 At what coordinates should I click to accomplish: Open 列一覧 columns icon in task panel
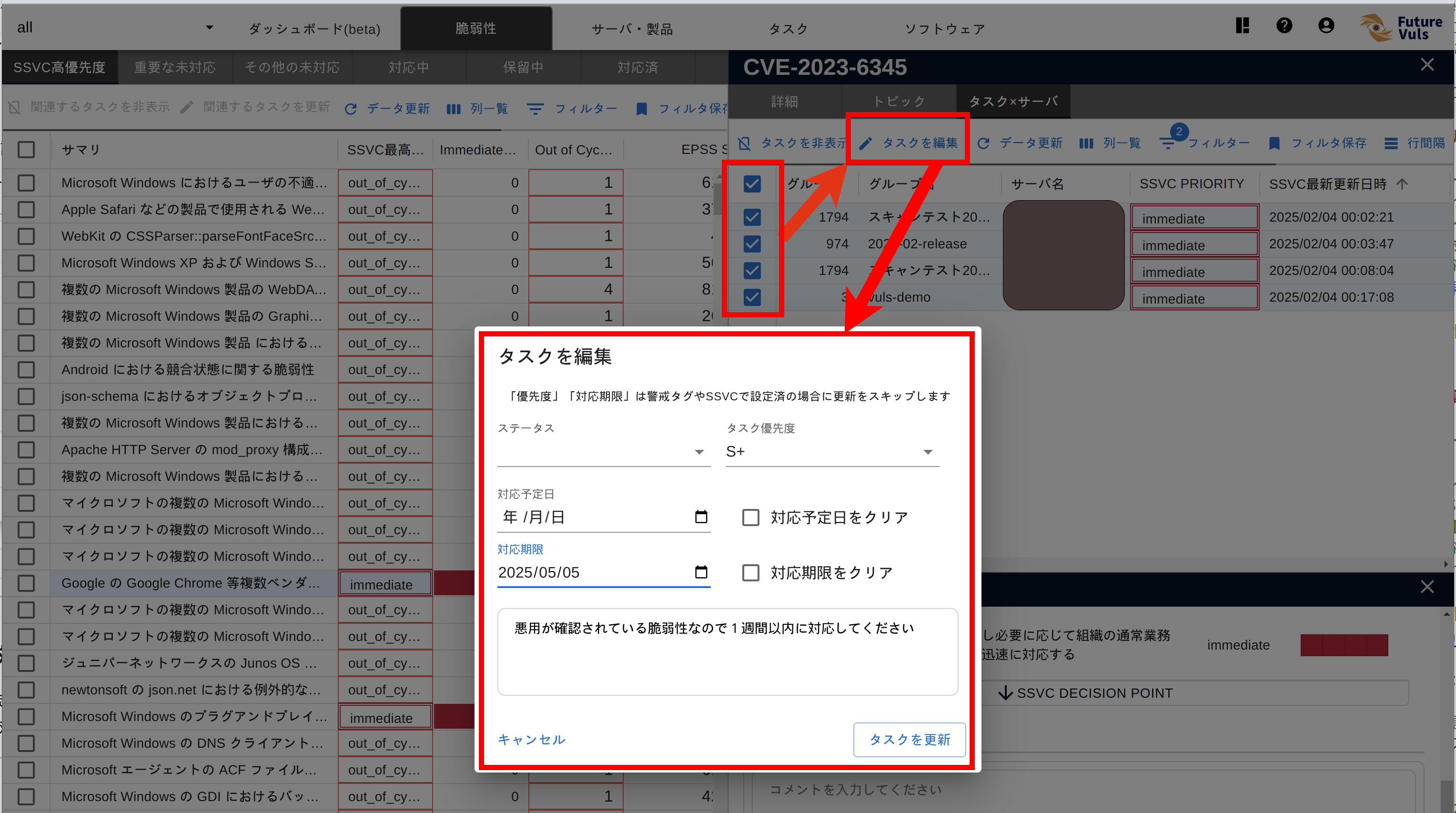(1086, 143)
